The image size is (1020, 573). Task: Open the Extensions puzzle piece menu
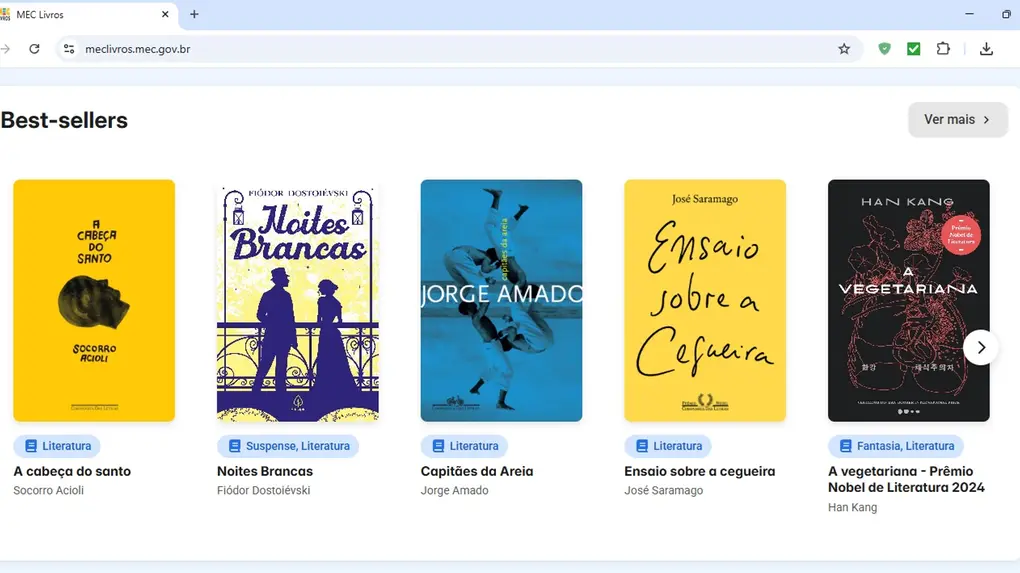coord(943,49)
